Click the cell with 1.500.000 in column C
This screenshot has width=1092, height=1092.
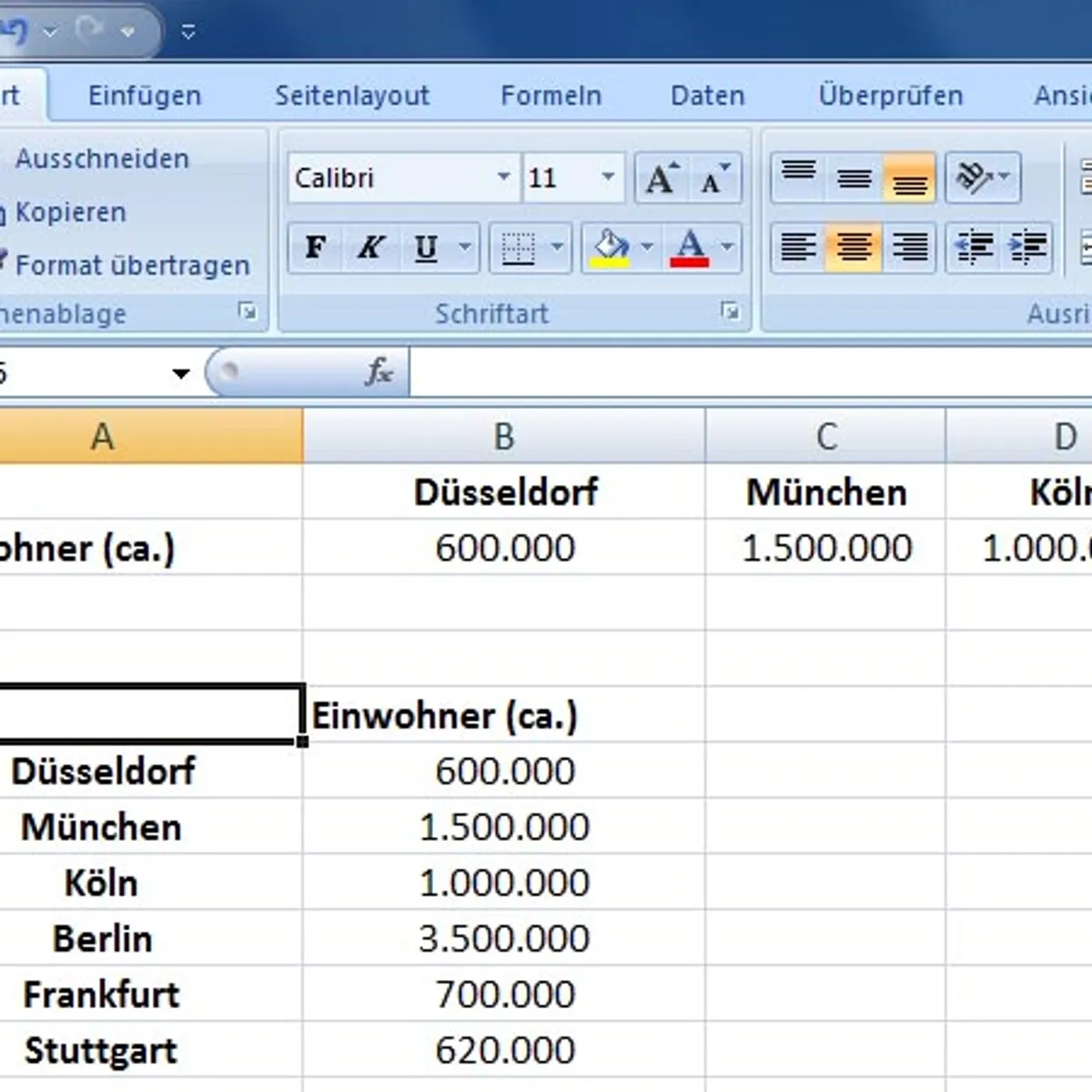[826, 548]
